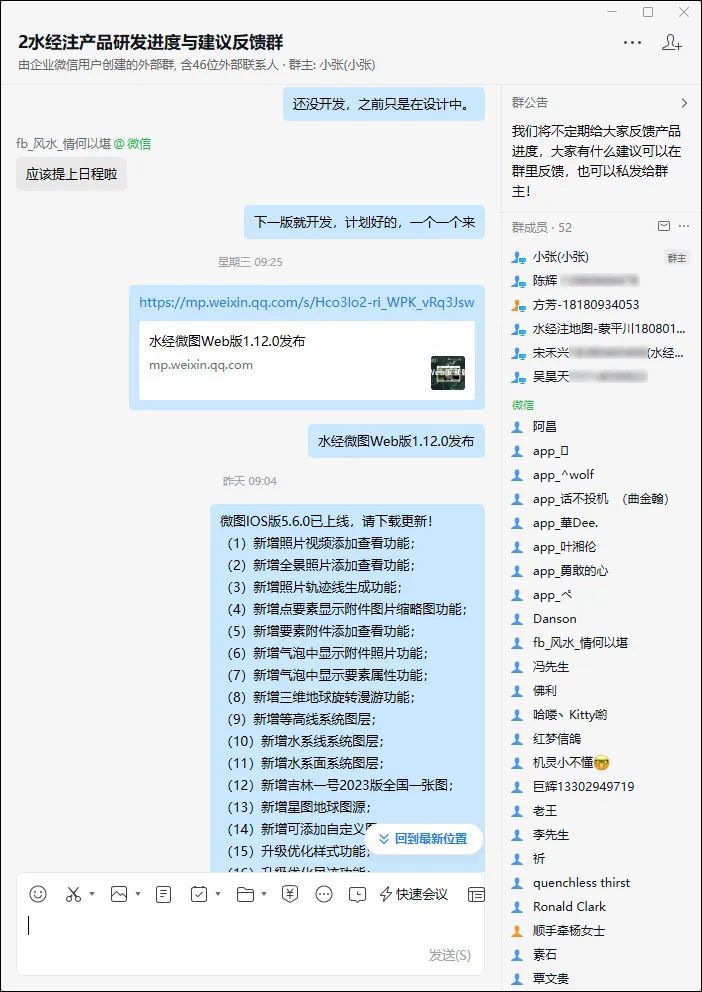The height and width of the screenshot is (992, 702).
Task: Expand the screenshot tool dropdown arrow
Action: [92, 894]
